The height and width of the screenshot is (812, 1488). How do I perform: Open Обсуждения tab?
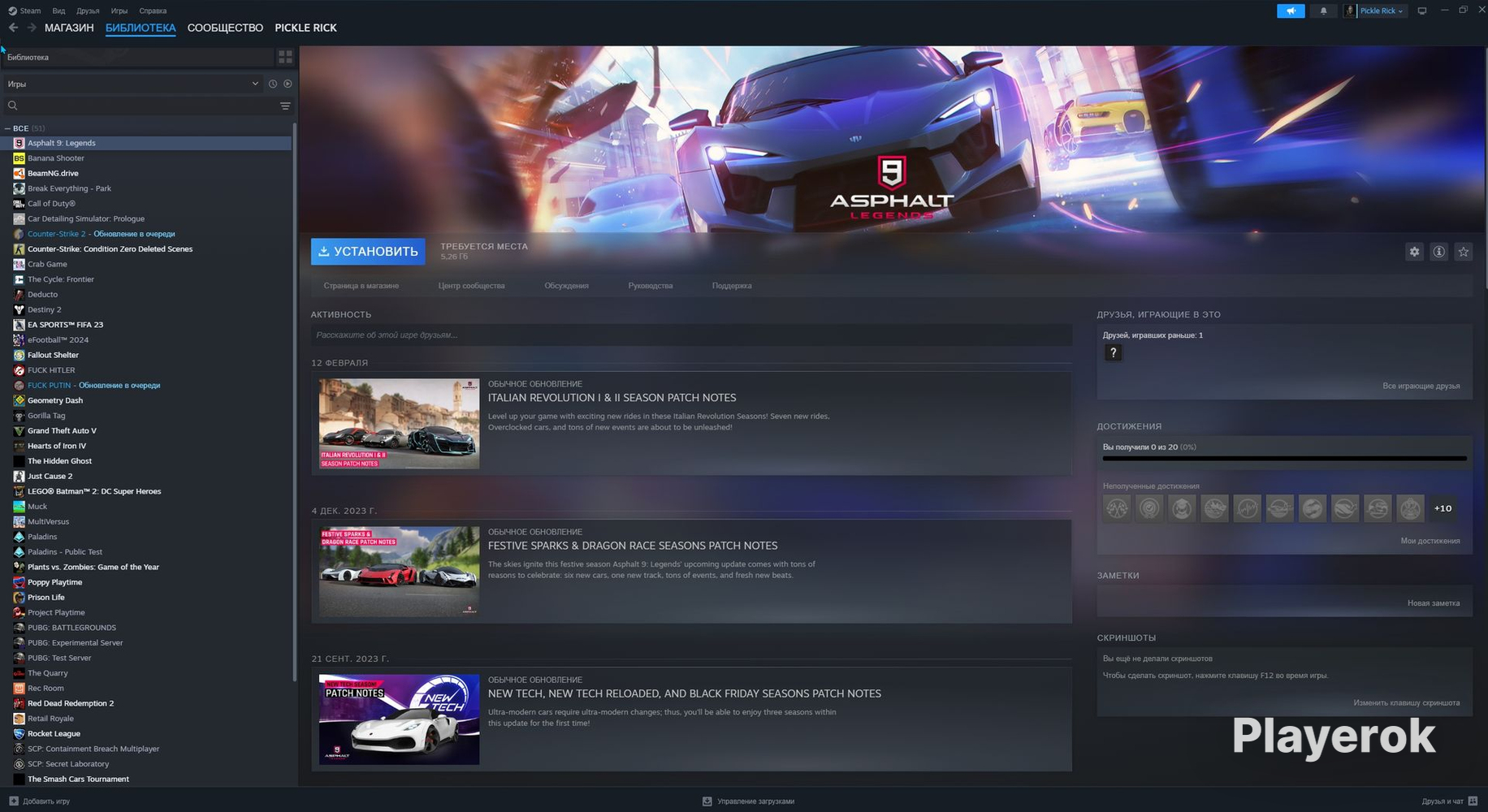[x=566, y=286]
